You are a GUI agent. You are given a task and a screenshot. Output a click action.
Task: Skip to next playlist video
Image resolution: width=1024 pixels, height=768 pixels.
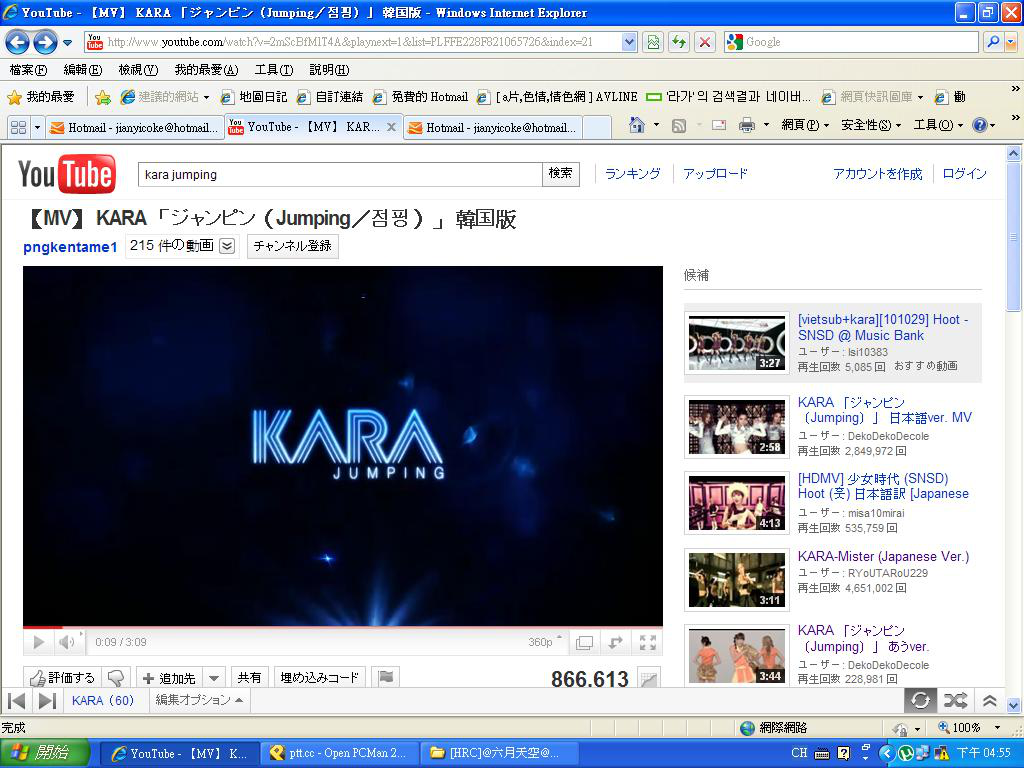click(47, 701)
